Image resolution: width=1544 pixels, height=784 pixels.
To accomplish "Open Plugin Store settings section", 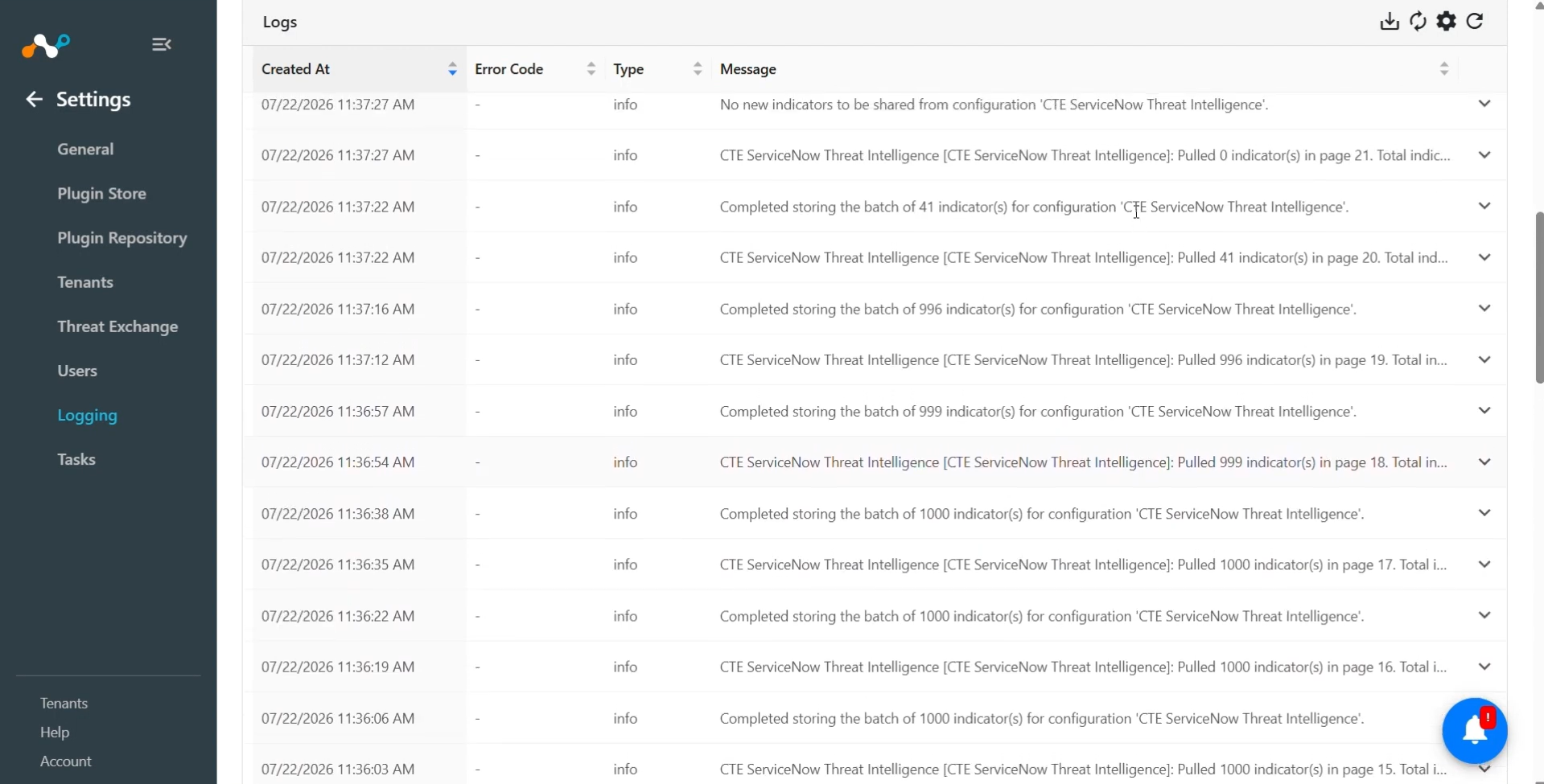I will coord(101,194).
